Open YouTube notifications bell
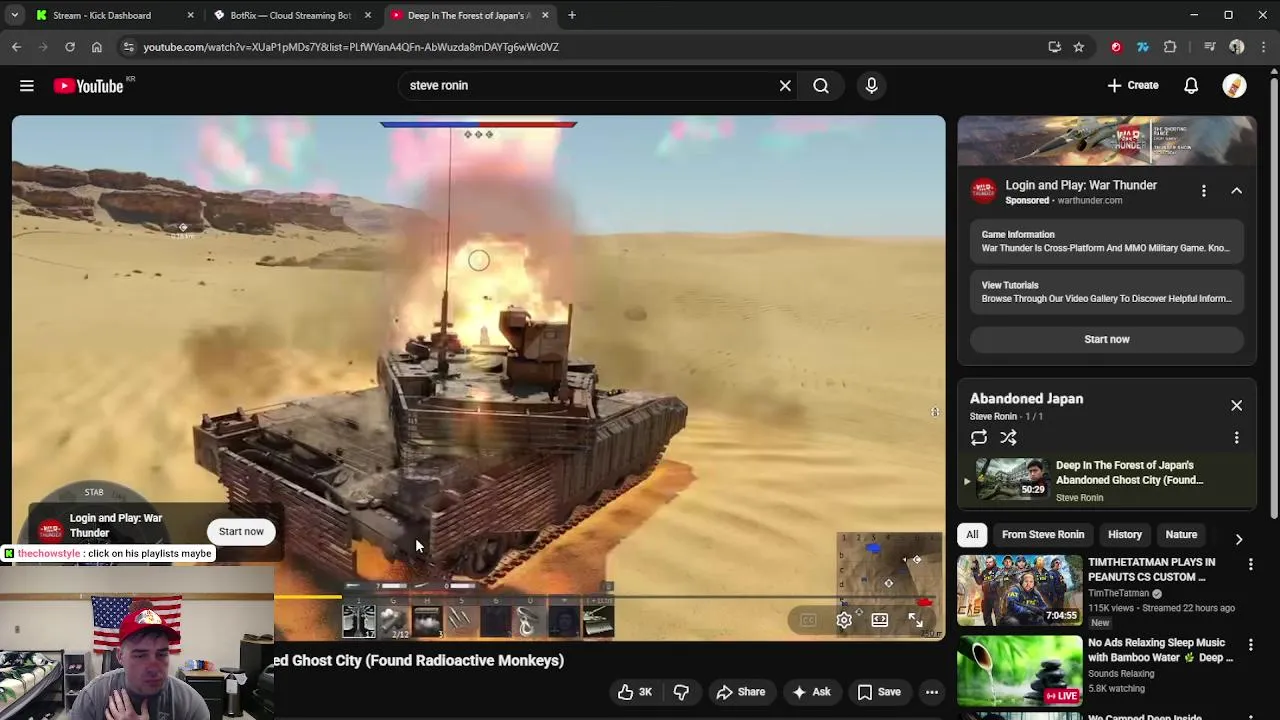 1191,86
